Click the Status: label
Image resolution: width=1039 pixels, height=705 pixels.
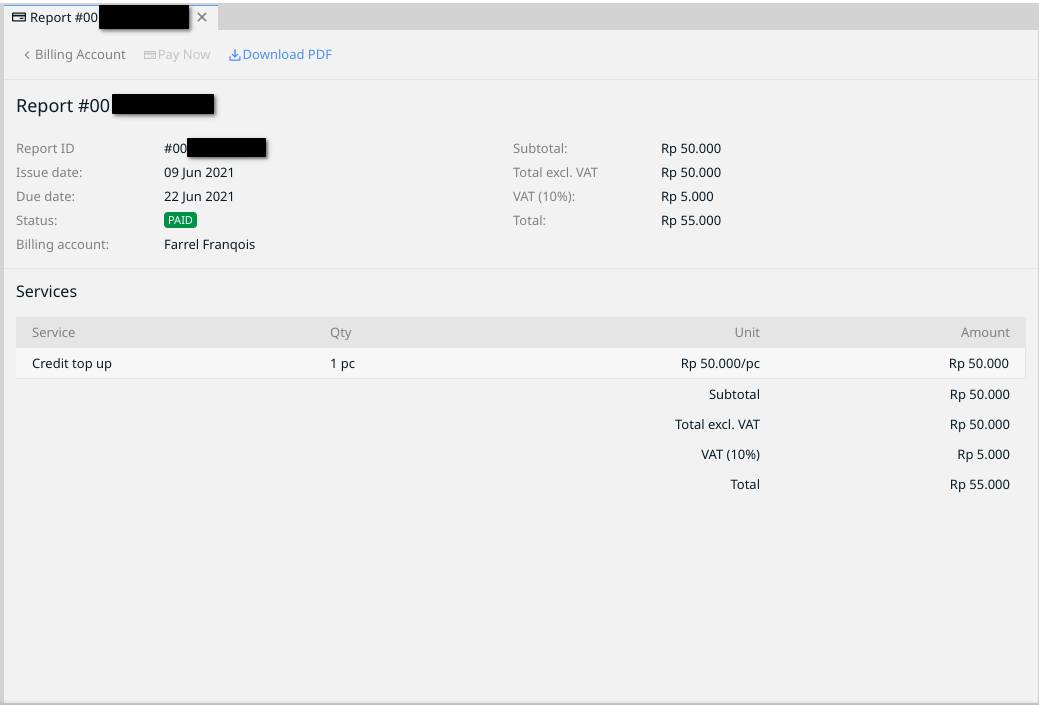36,220
